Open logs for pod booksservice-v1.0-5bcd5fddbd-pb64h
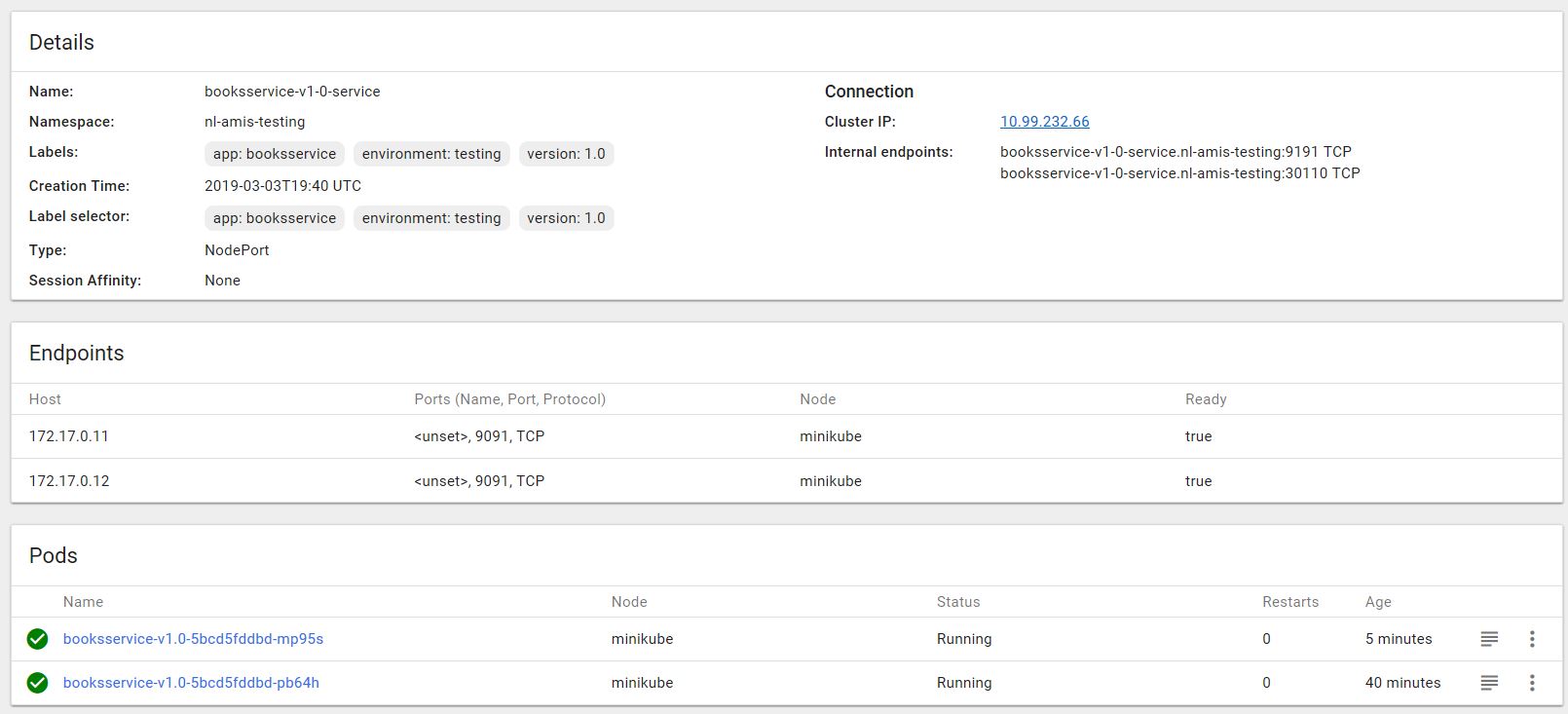This screenshot has width=1568, height=714. [x=1489, y=683]
